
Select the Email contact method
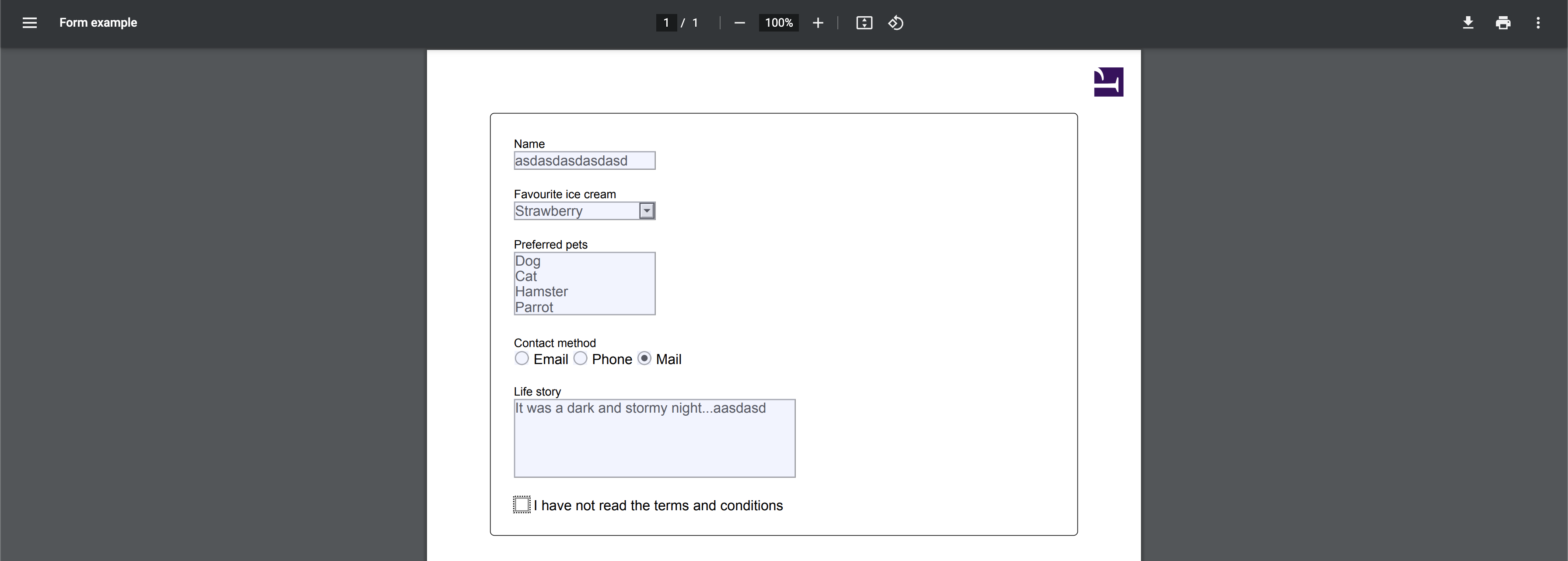tap(521, 358)
